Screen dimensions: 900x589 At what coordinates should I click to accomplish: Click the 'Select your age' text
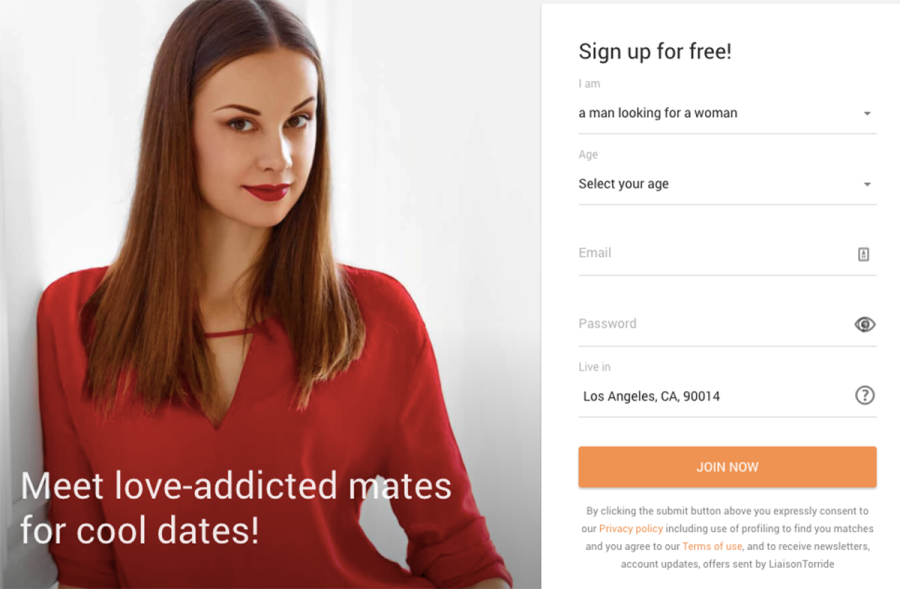click(x=623, y=184)
